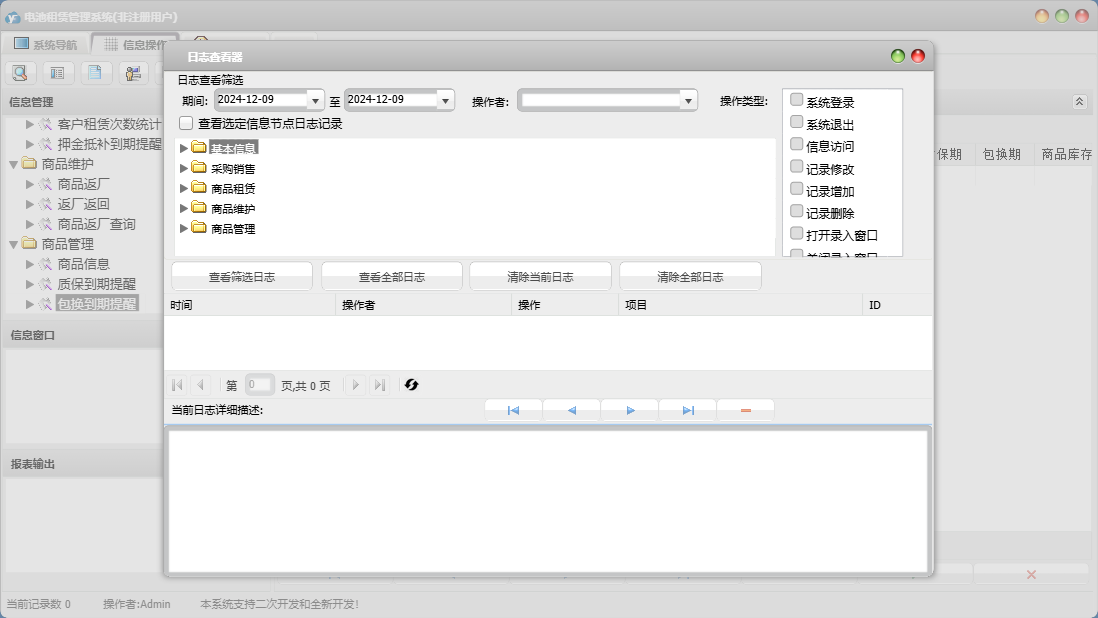Go to first log record with blue arrow
Viewport: 1098px width, 618px height.
(x=513, y=410)
